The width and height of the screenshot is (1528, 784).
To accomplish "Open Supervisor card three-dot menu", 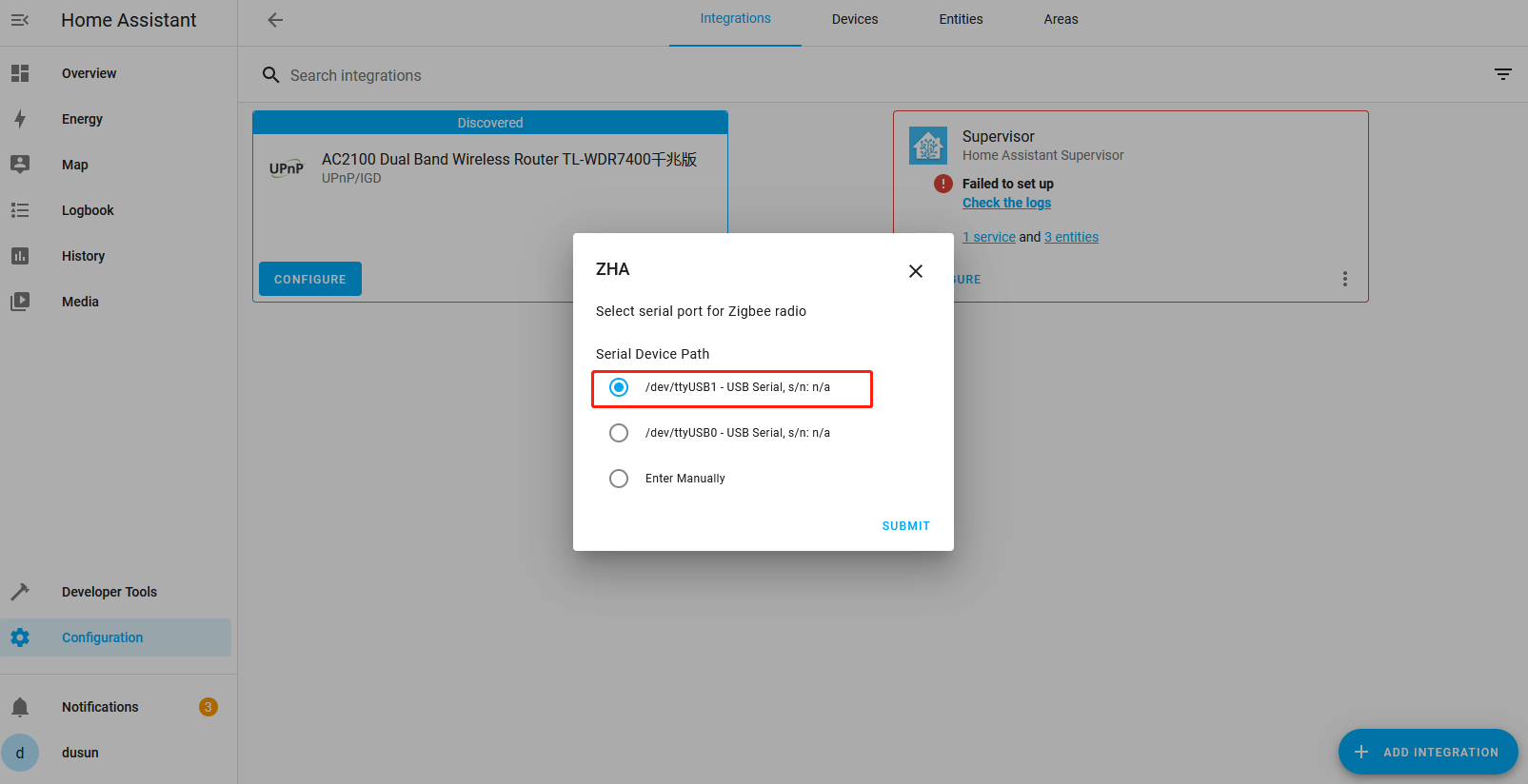I will pos(1345,279).
